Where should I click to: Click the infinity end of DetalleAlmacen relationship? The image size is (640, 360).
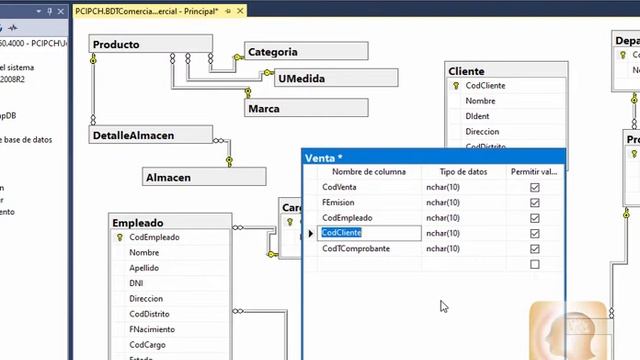click(219, 141)
